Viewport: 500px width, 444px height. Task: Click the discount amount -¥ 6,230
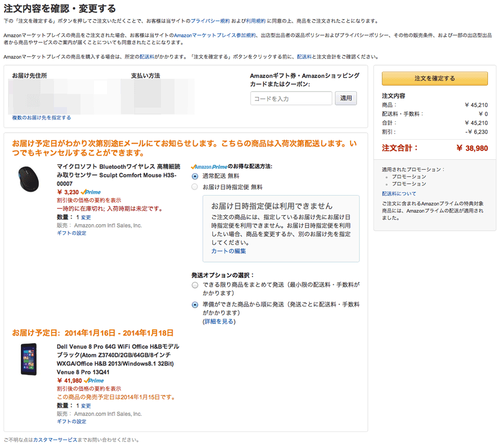pos(477,132)
